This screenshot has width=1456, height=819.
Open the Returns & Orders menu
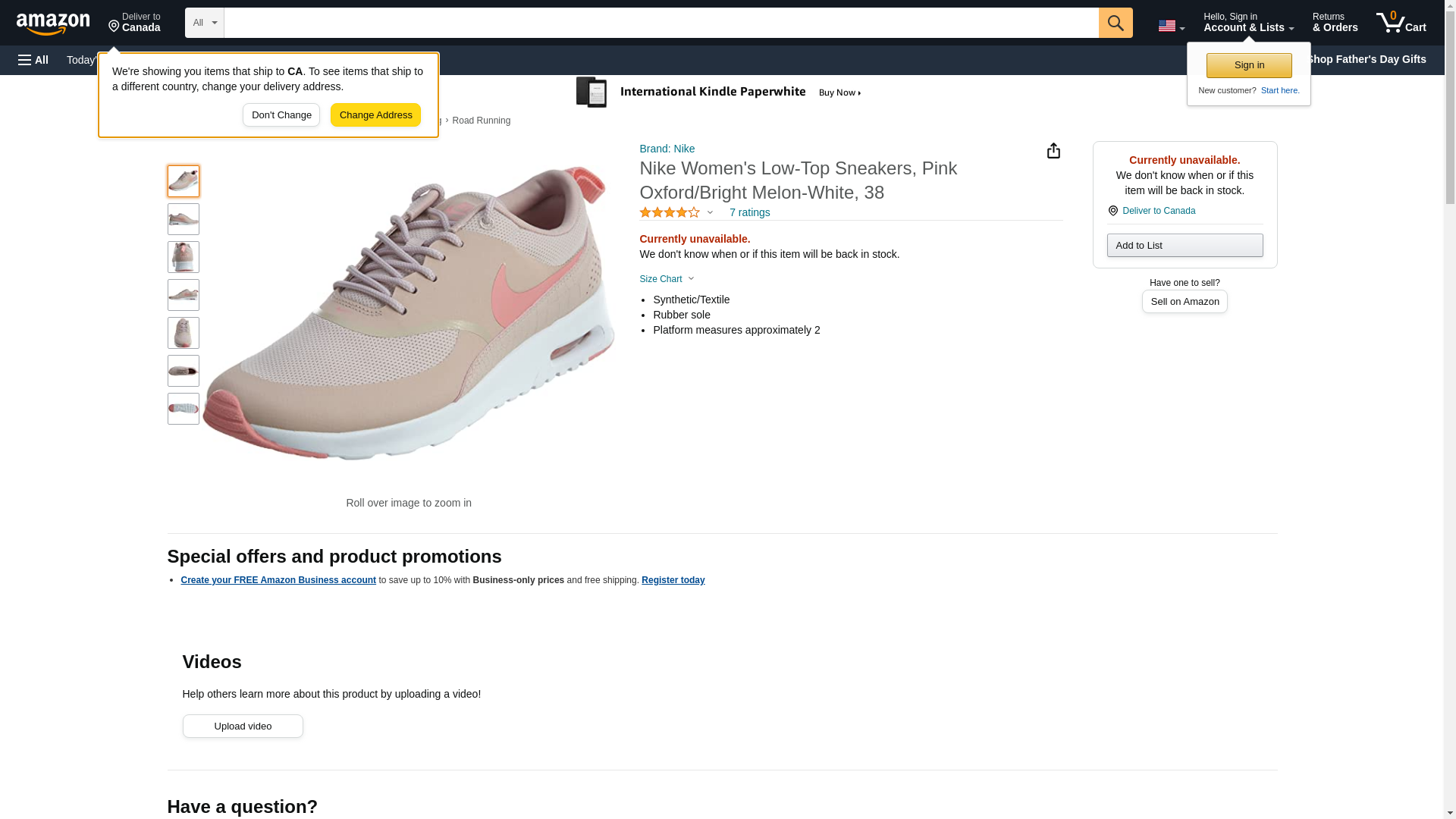point(1335,23)
